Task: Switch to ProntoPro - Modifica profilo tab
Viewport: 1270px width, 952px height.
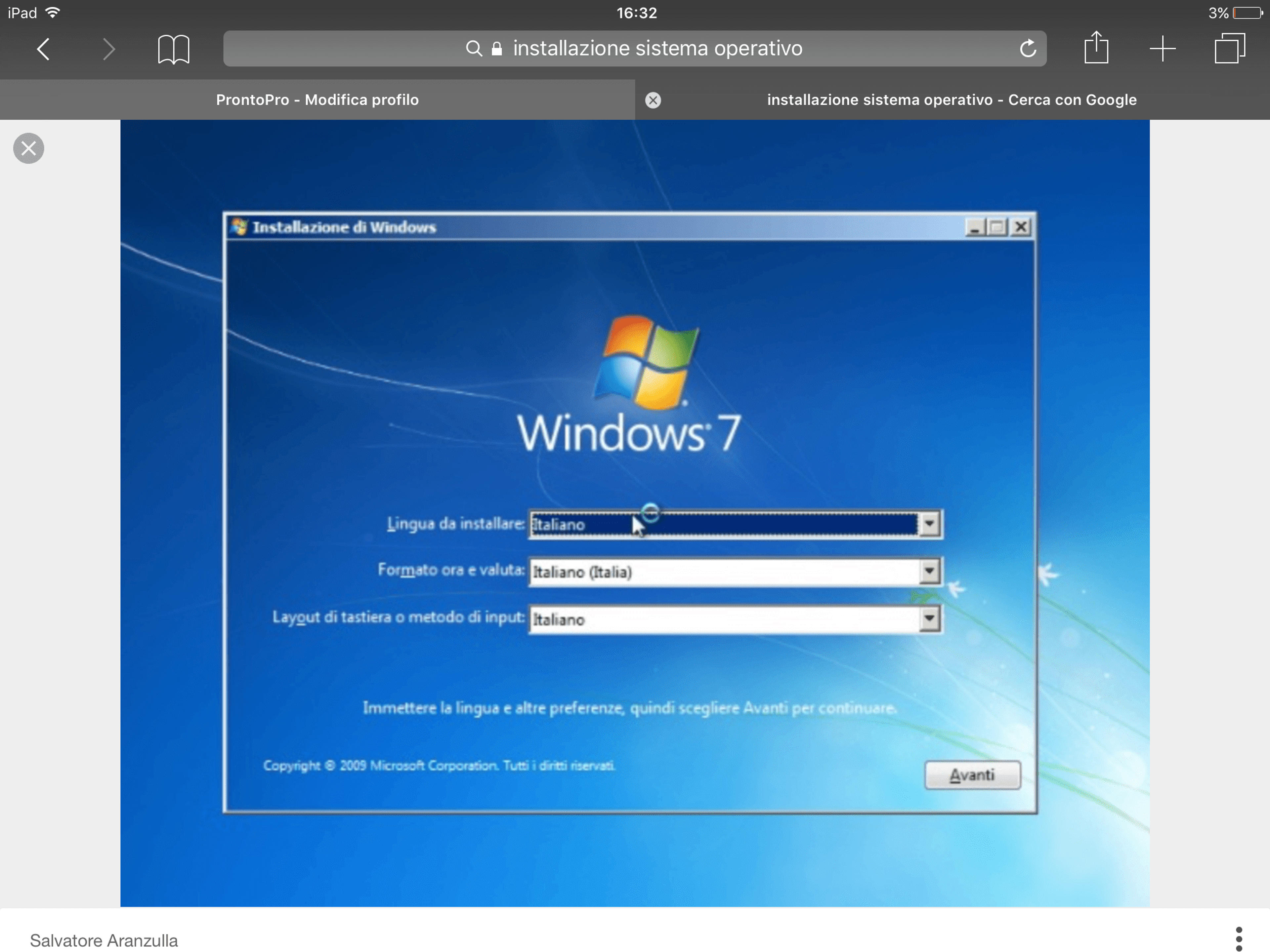Action: (317, 100)
